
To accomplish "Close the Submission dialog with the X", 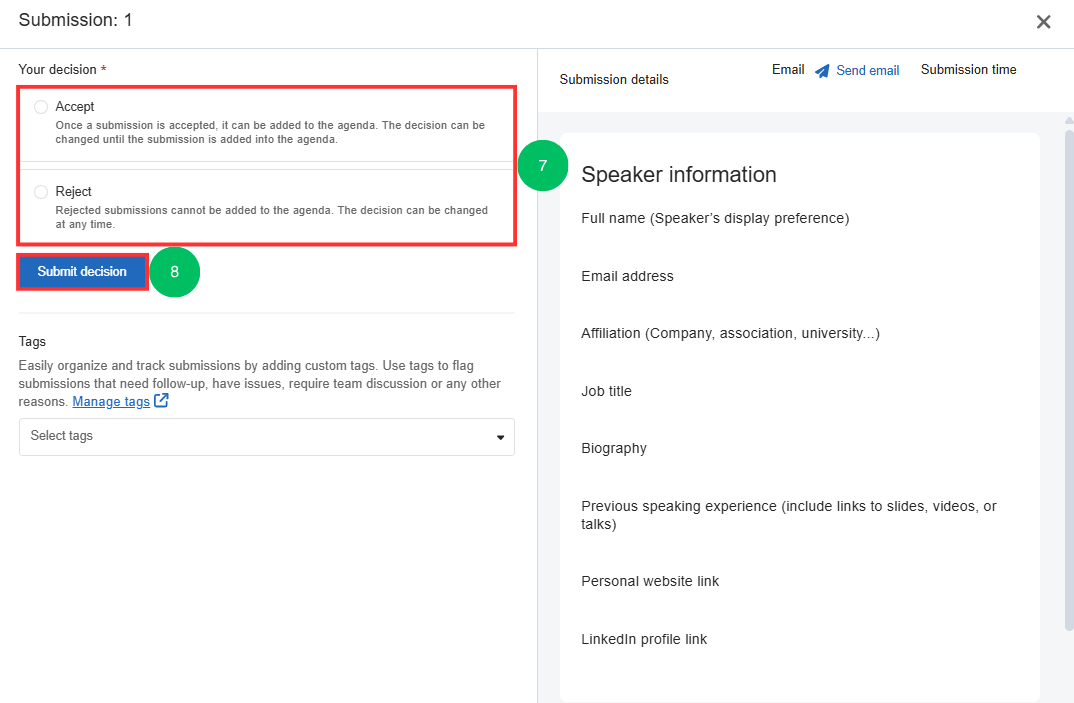I will tap(1043, 22).
